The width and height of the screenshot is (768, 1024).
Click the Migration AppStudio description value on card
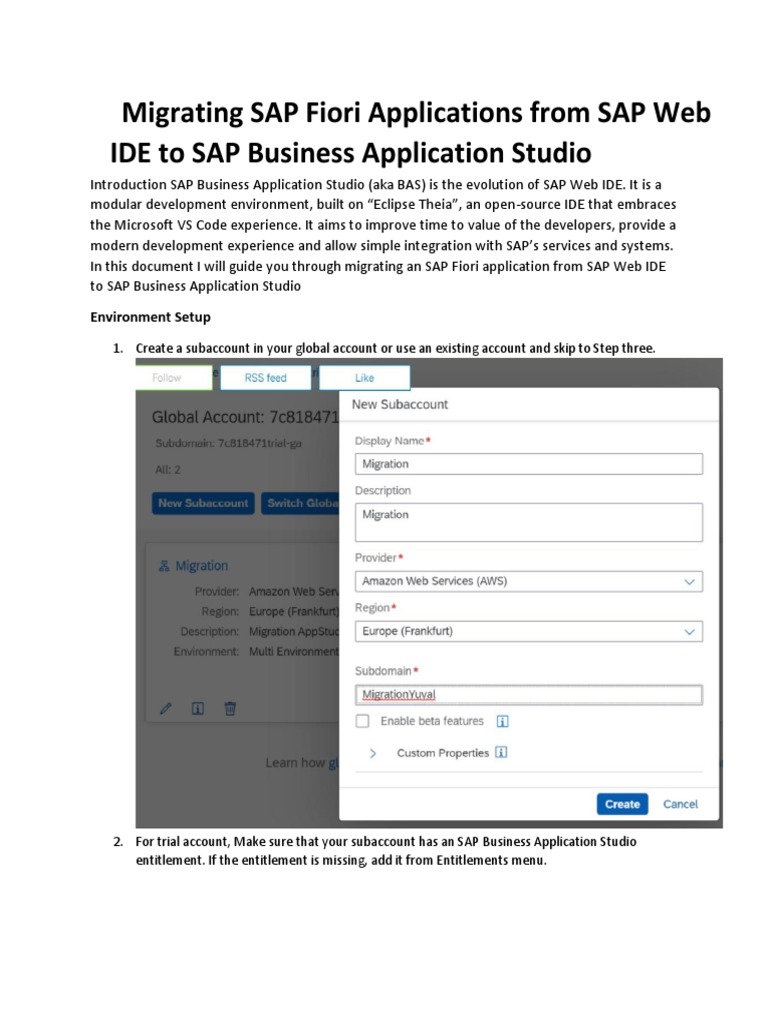(x=294, y=632)
